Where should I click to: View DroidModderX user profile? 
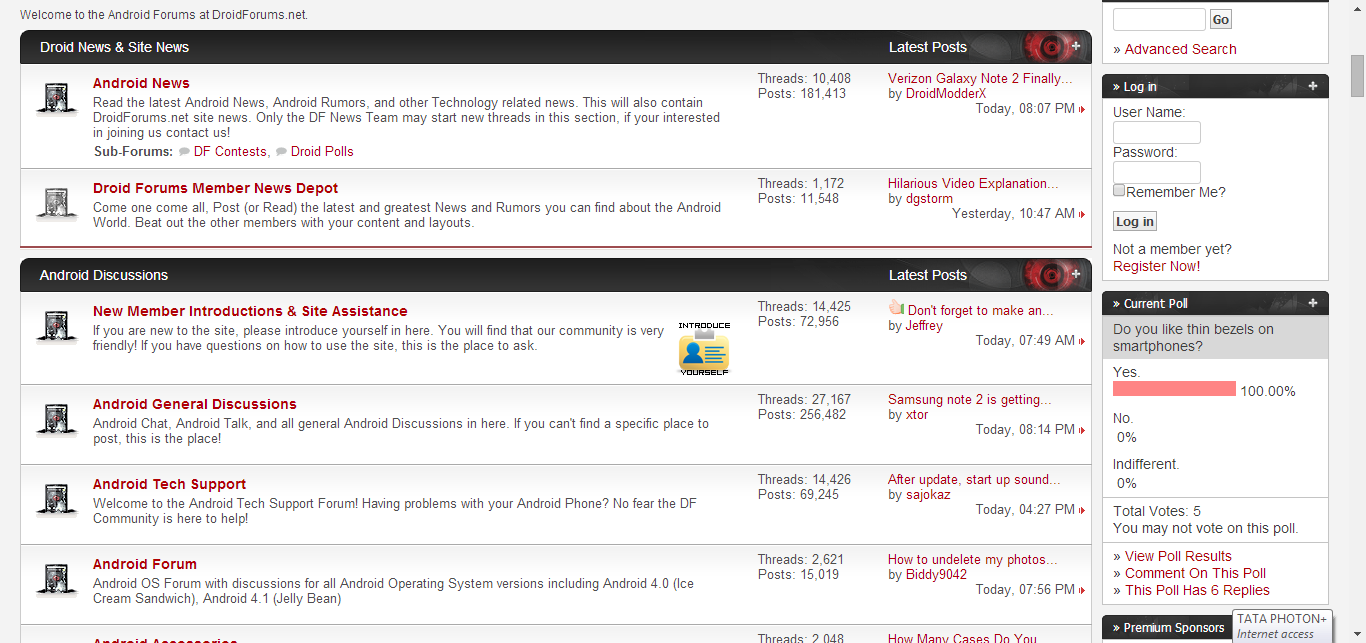946,93
